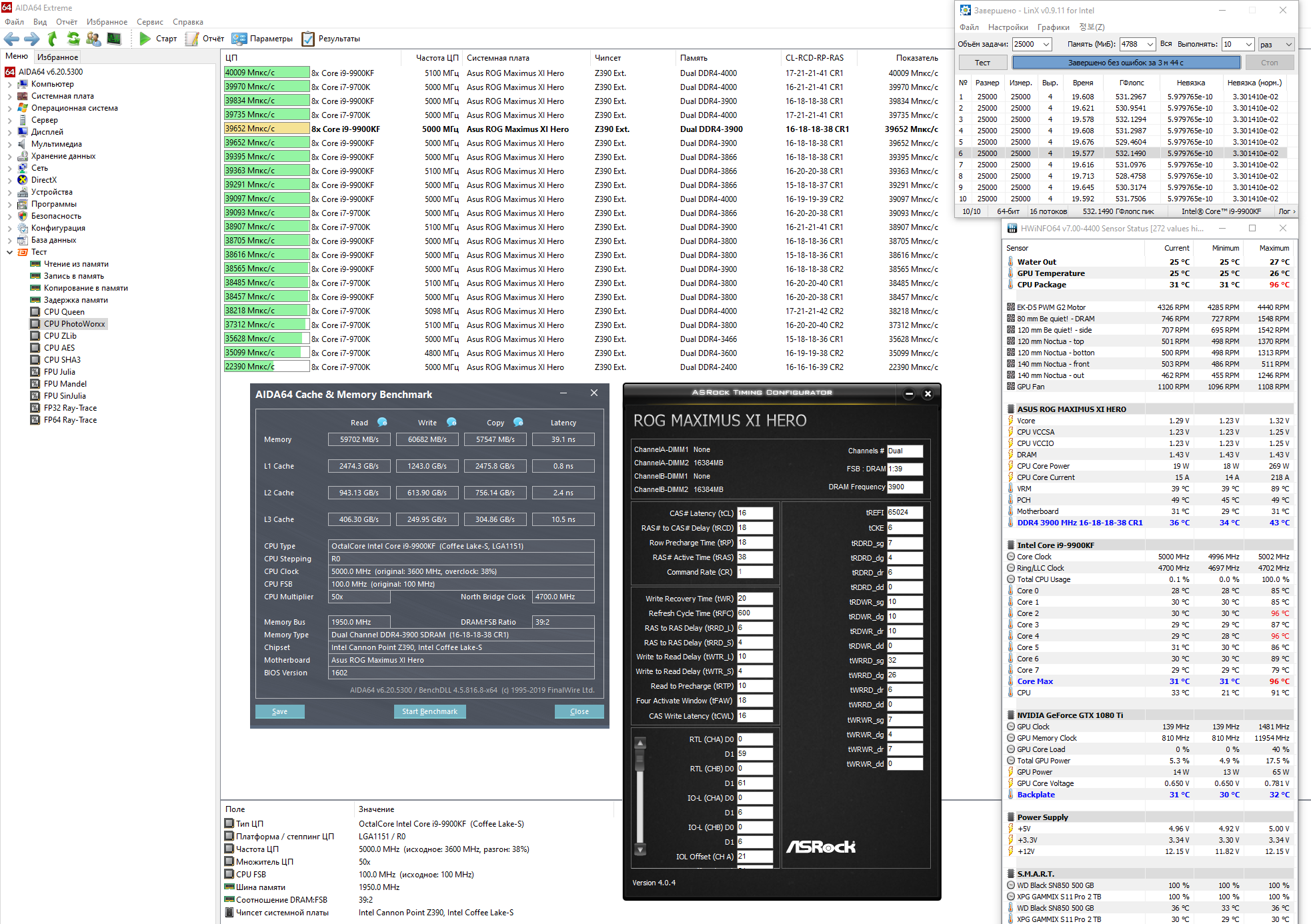Click the info icon next to Read
Image resolution: width=1311 pixels, height=924 pixels.
pyautogui.click(x=382, y=422)
